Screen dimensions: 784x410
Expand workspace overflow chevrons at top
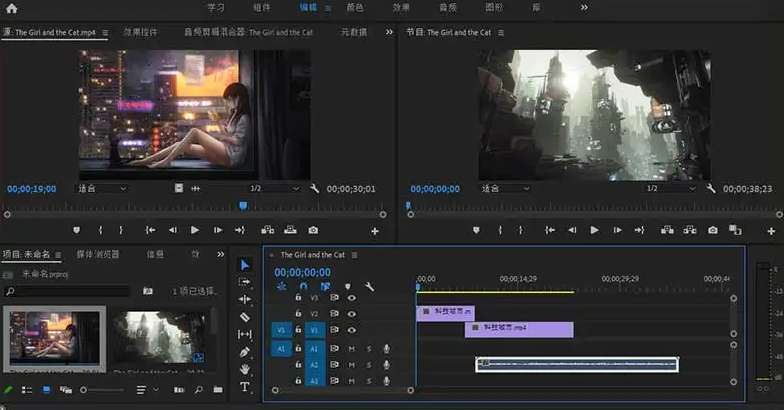584,8
